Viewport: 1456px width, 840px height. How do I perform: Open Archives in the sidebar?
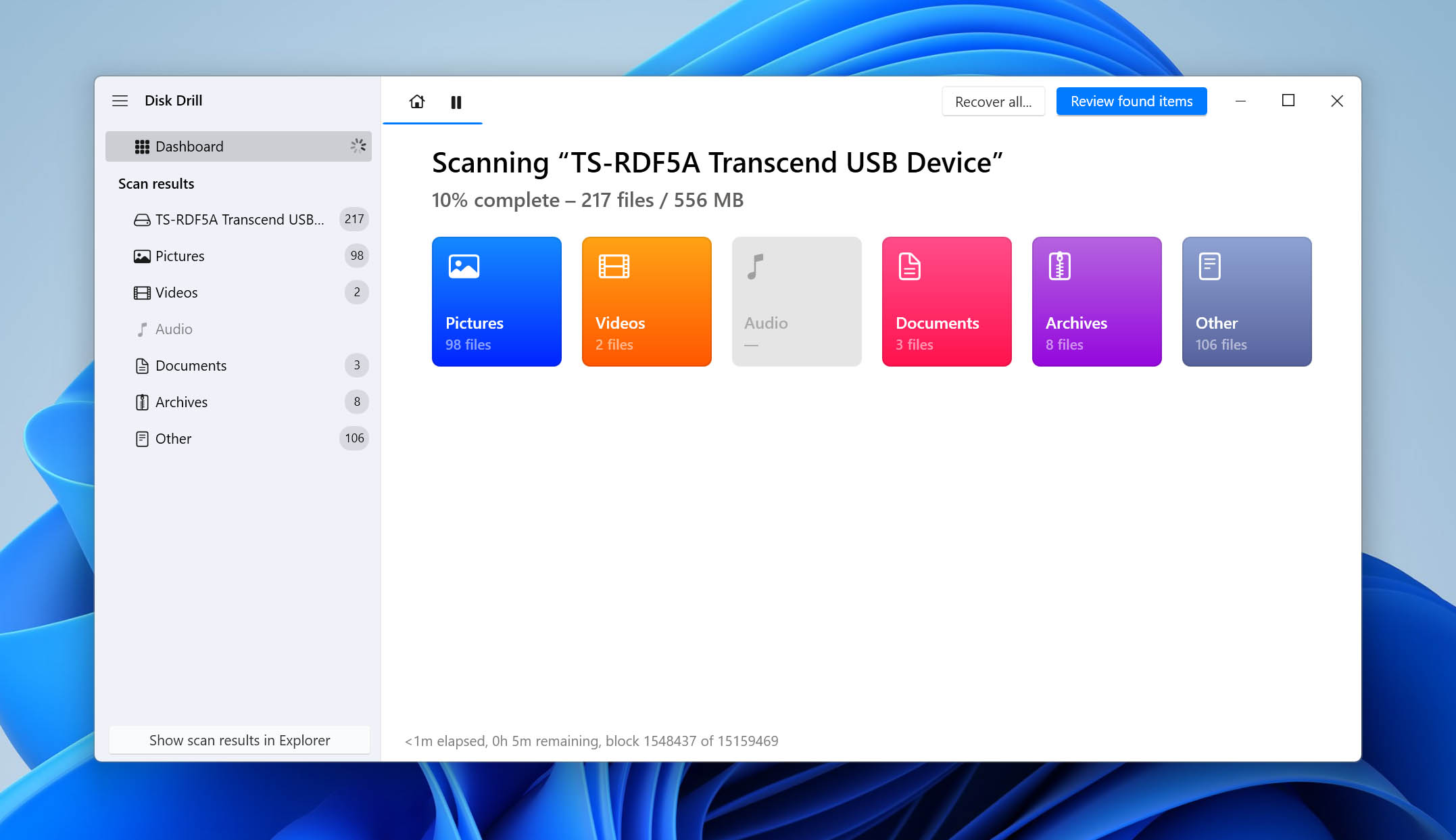239,402
